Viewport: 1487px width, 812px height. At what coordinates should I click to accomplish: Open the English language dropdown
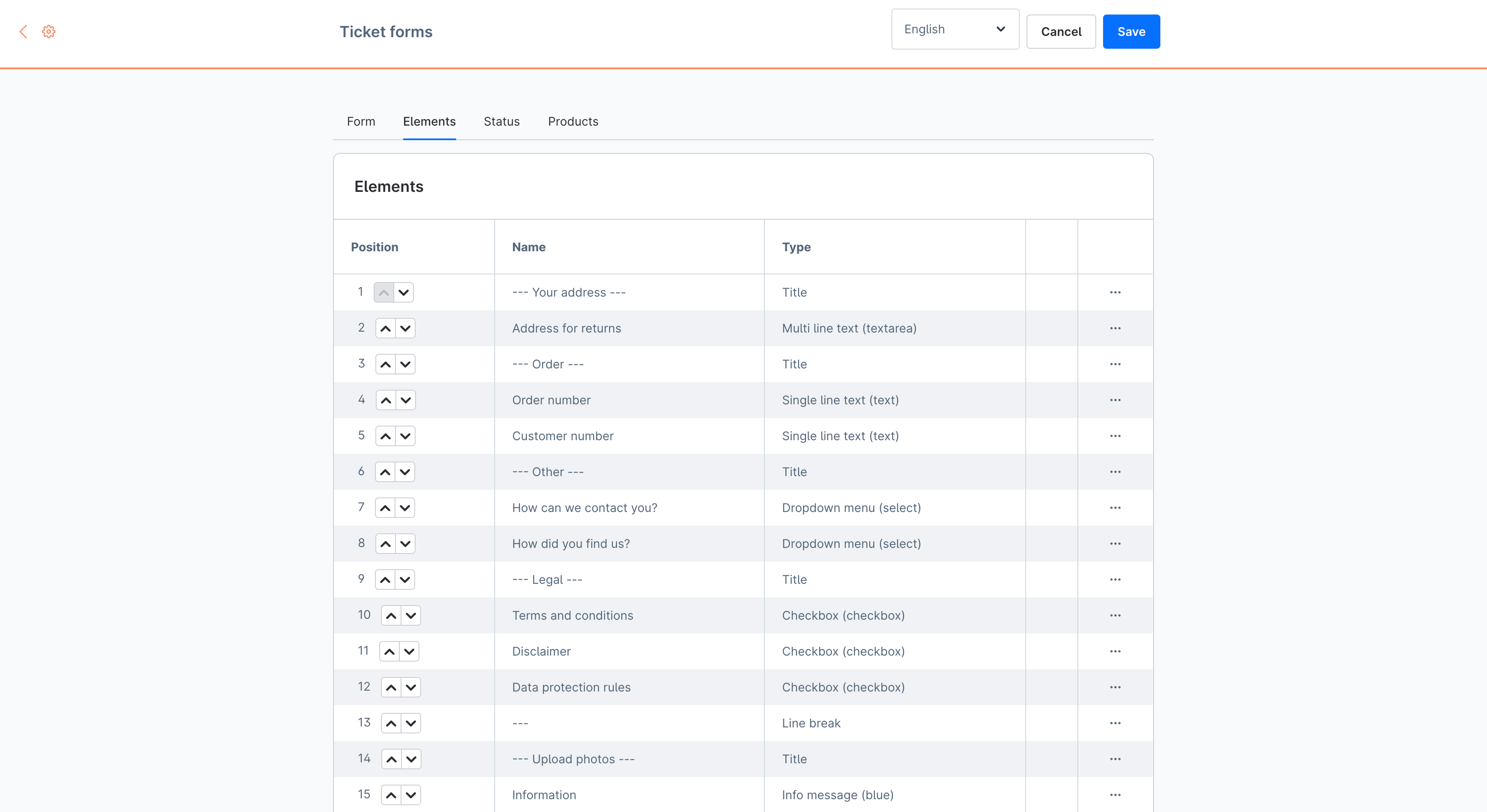click(x=955, y=29)
